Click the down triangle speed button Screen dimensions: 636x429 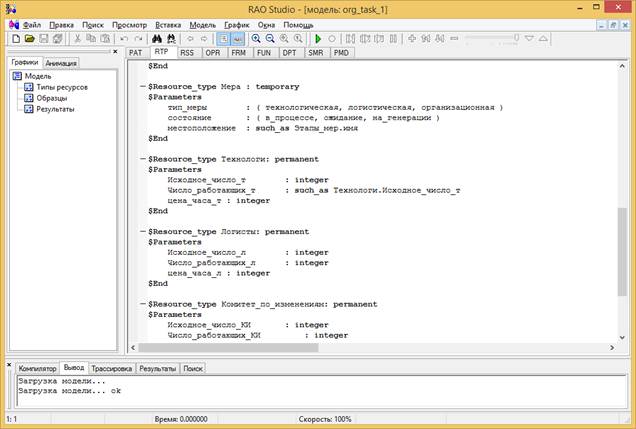529,39
